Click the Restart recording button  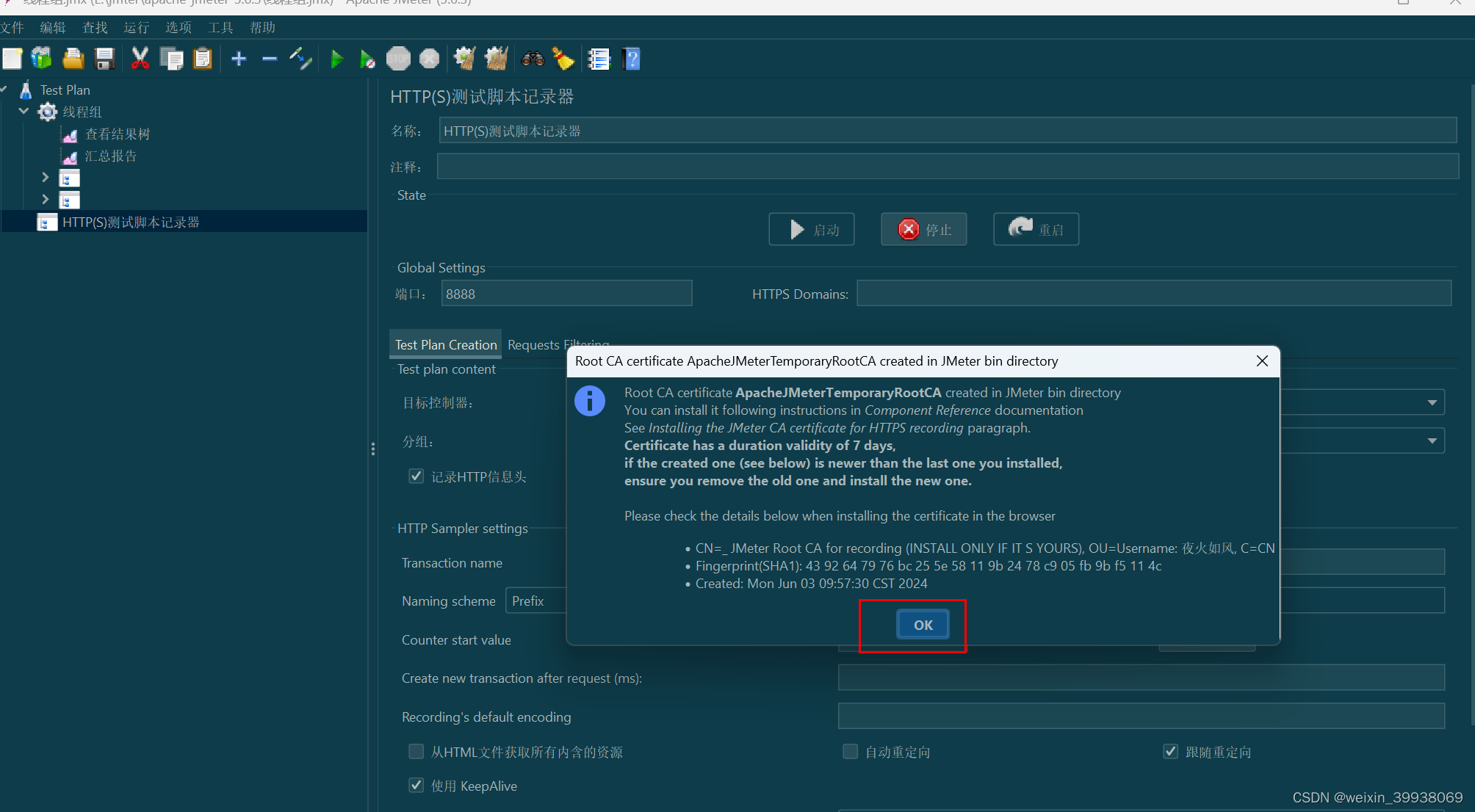[x=1037, y=229]
